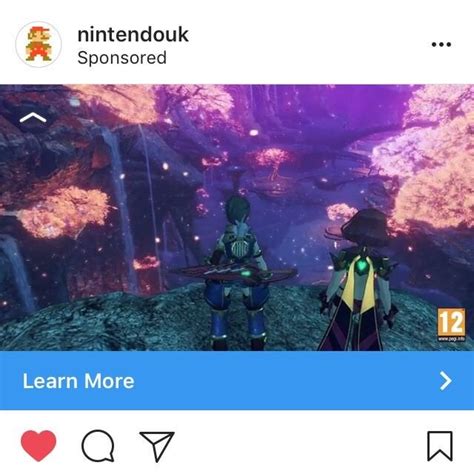Viewport: 474px width, 474px height.
Task: Visit the nintendouk username link
Action: click(x=133, y=35)
